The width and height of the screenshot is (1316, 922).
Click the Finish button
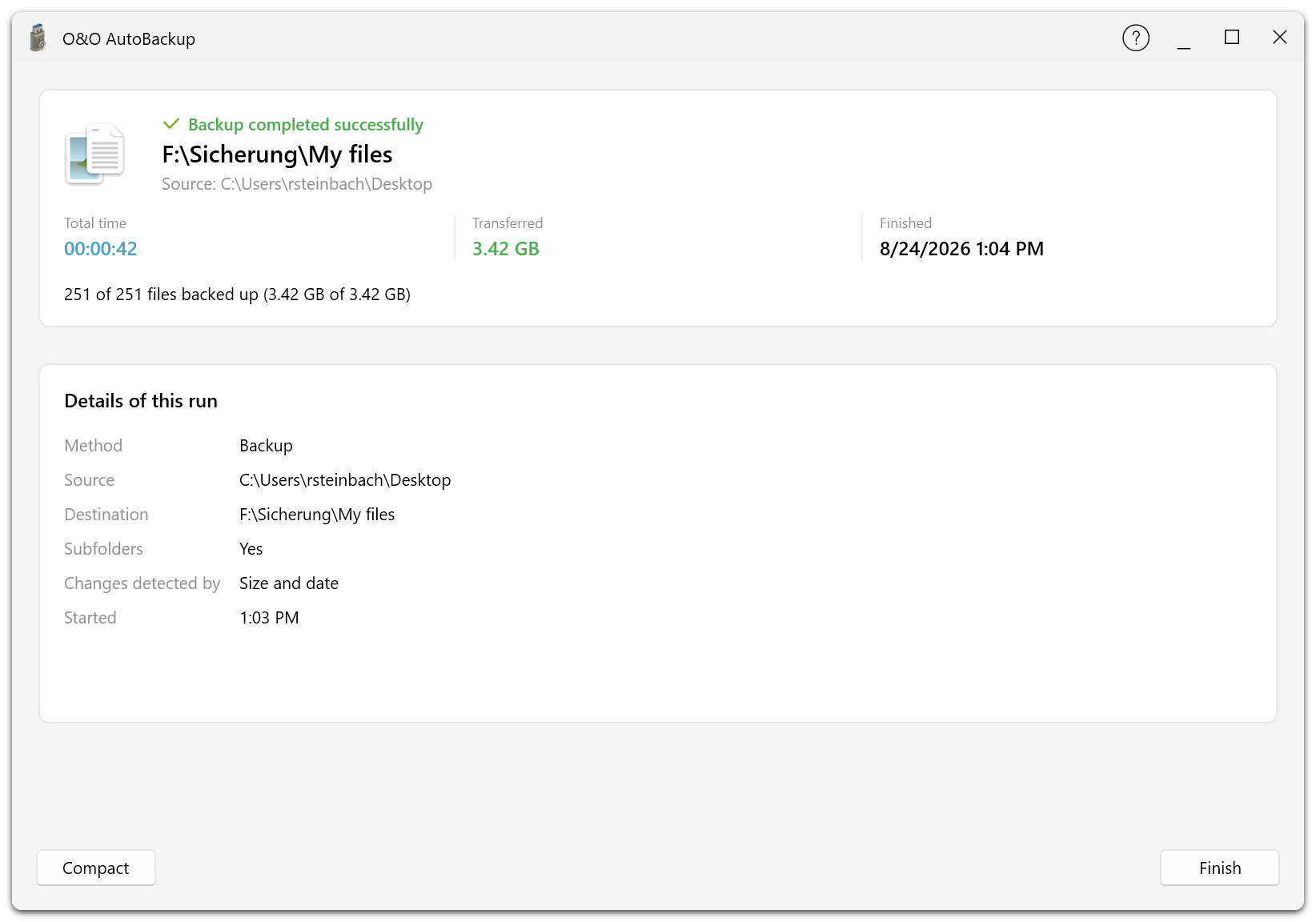(1219, 868)
